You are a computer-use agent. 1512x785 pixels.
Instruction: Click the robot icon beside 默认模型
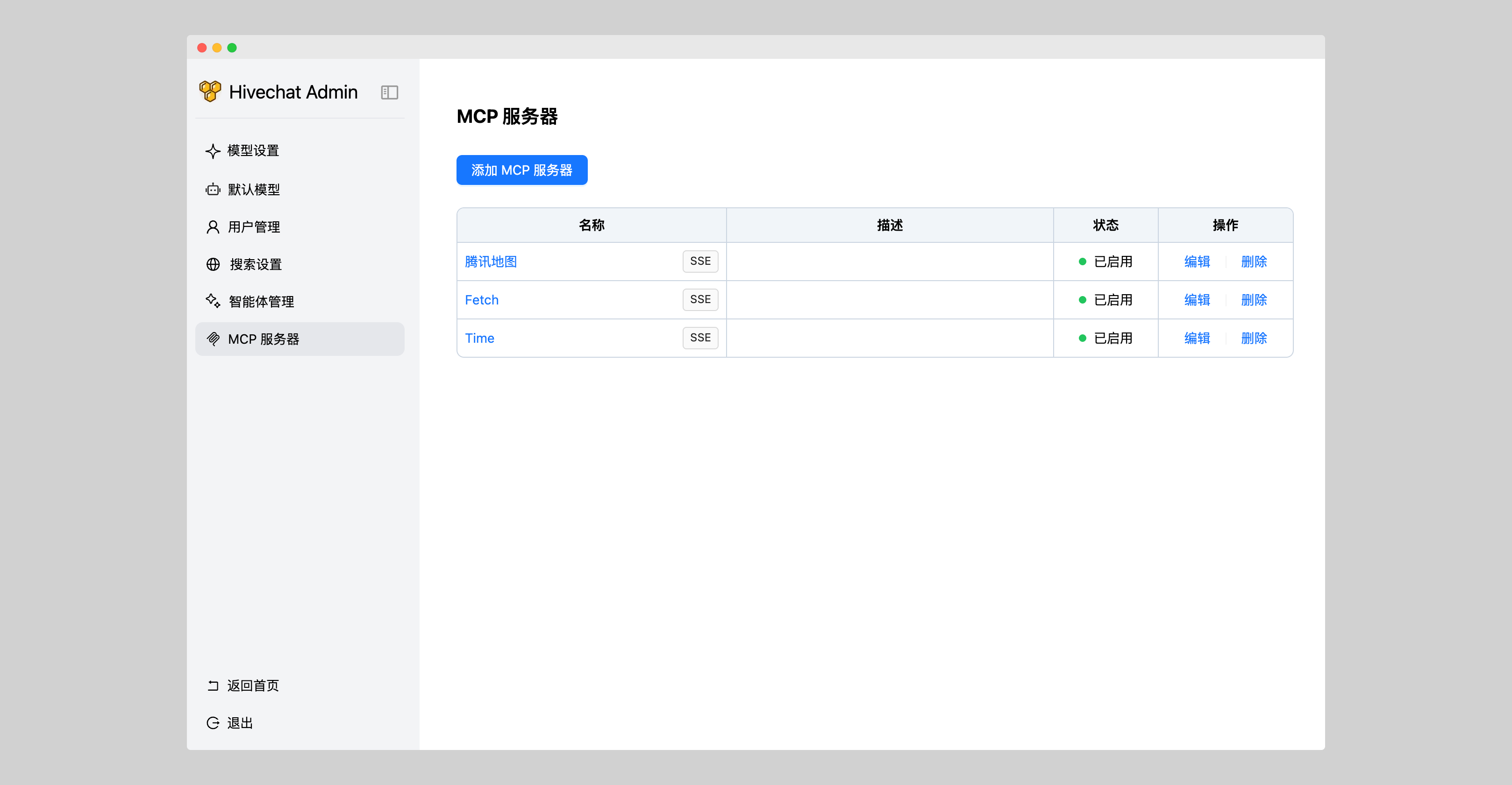click(213, 189)
